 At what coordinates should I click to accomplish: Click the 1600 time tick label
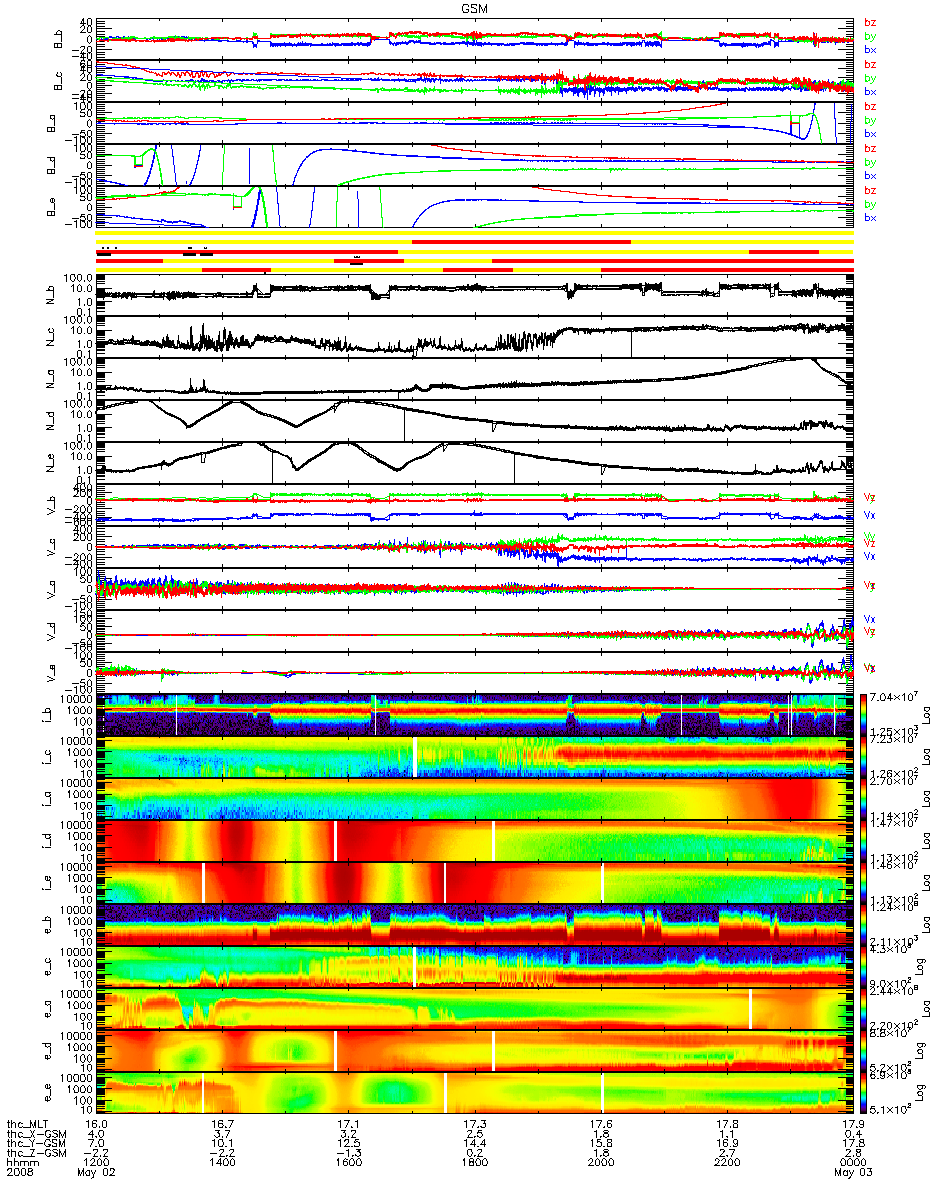(x=348, y=1163)
